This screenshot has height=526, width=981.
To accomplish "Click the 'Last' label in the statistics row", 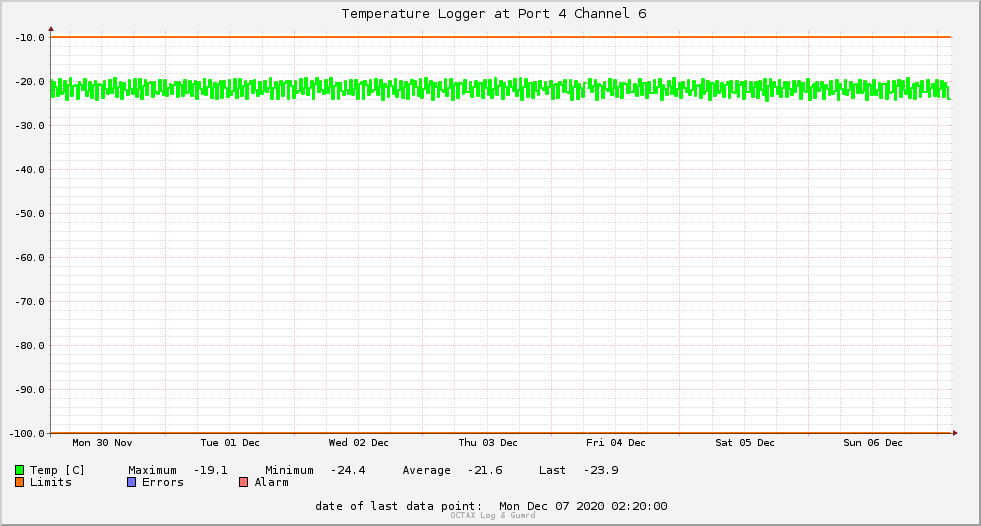I will (x=552, y=470).
